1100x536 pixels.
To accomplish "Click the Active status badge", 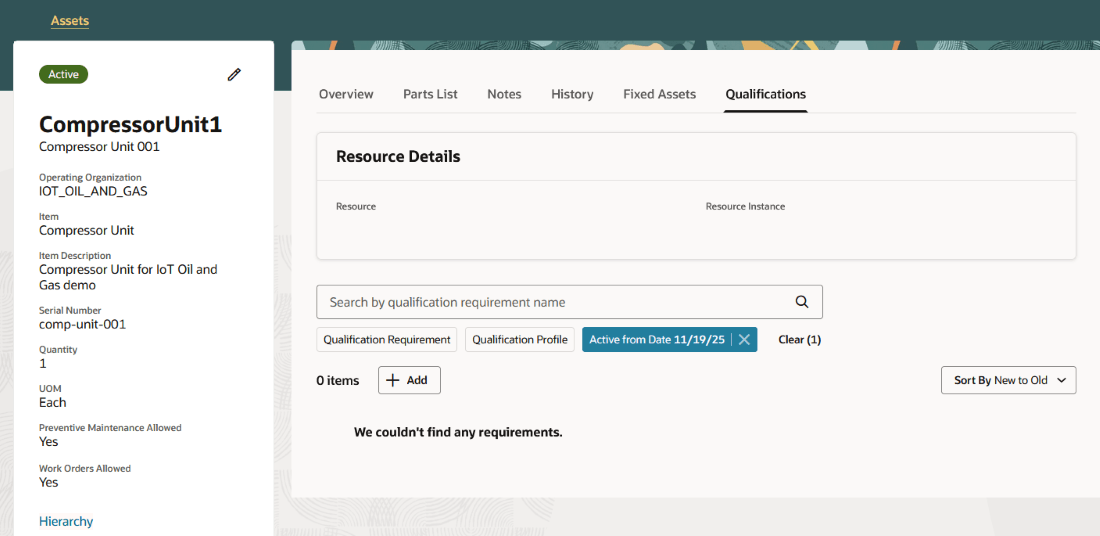I will coord(64,74).
